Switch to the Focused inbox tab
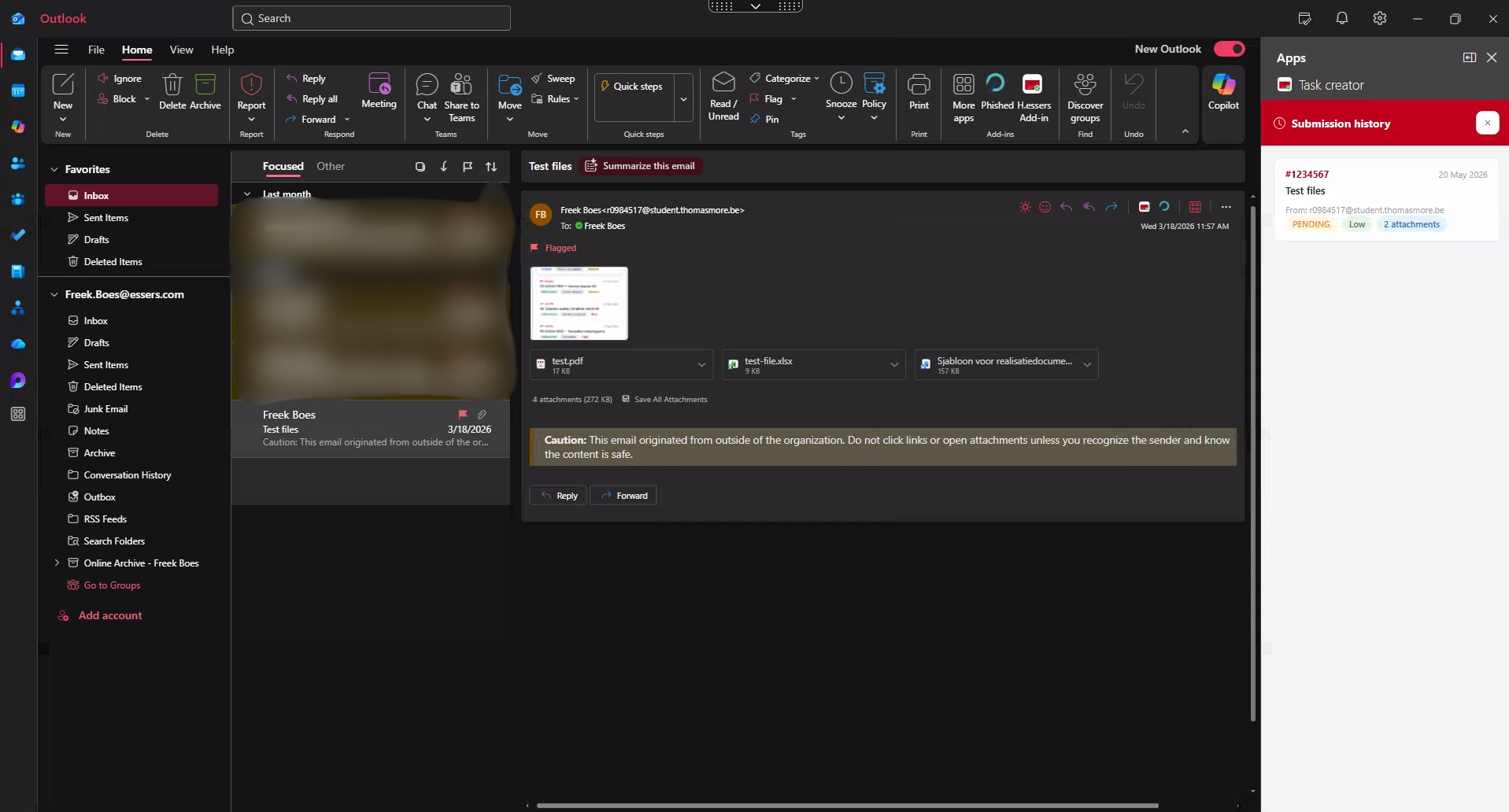Image resolution: width=1509 pixels, height=812 pixels. (283, 166)
